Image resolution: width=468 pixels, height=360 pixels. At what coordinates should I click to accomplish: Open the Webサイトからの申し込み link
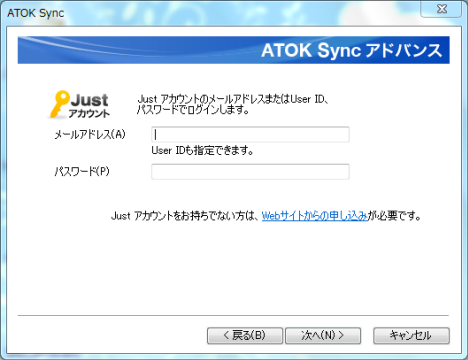[x=315, y=216]
